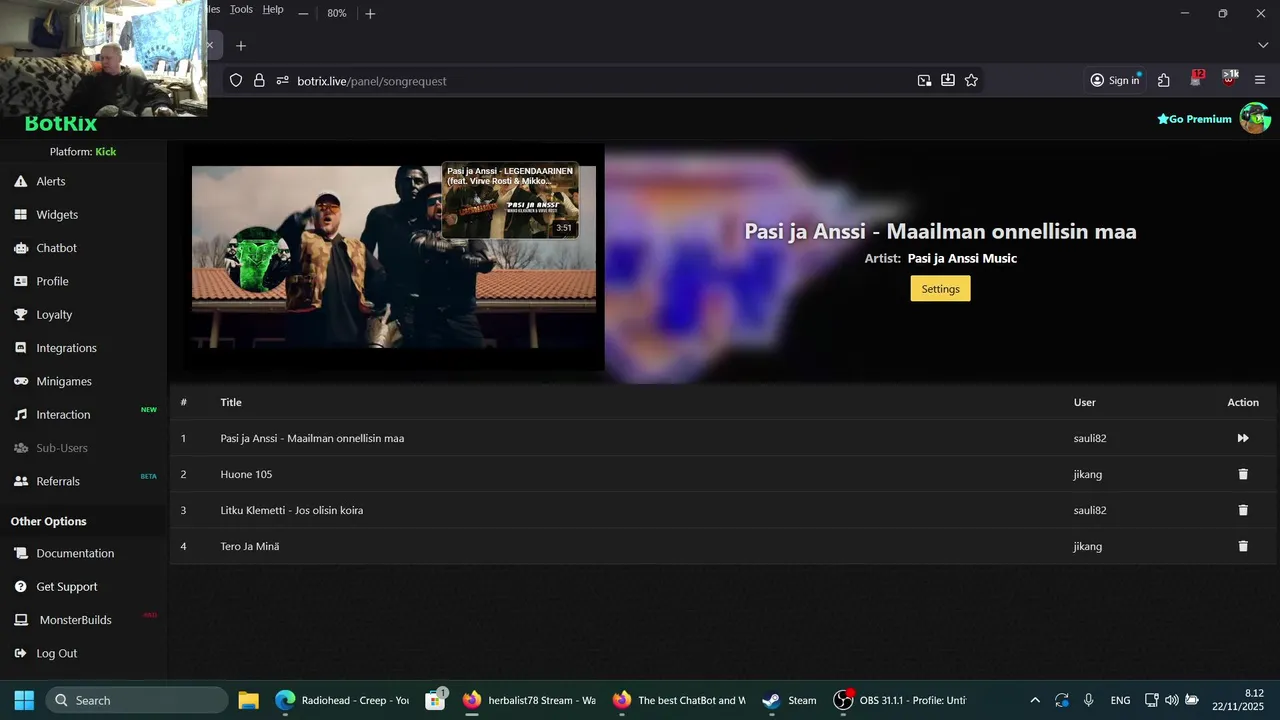This screenshot has height=720, width=1280.
Task: Zoom in with plus beside 80%
Action: [370, 13]
